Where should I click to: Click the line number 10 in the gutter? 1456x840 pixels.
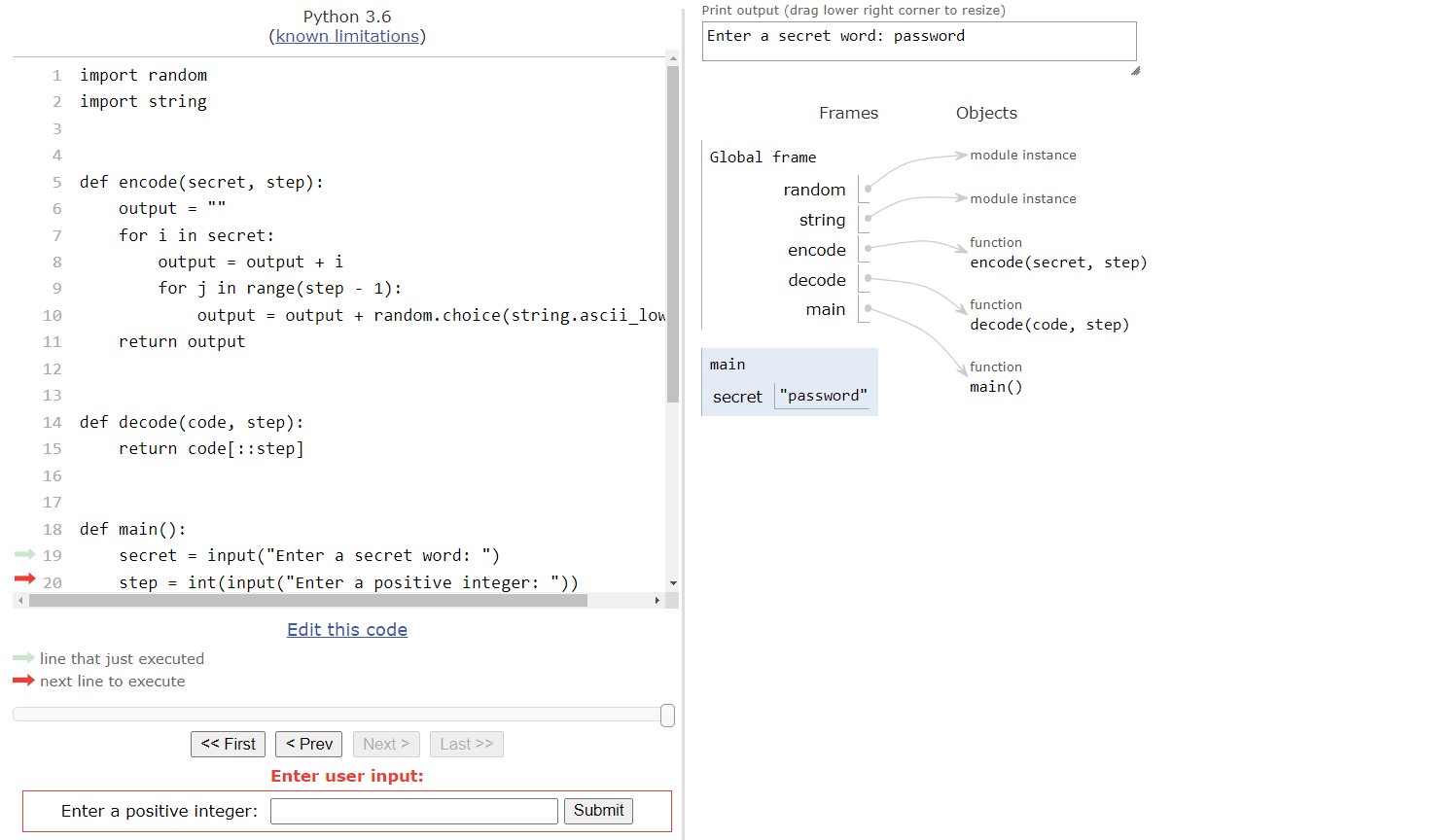coord(53,315)
